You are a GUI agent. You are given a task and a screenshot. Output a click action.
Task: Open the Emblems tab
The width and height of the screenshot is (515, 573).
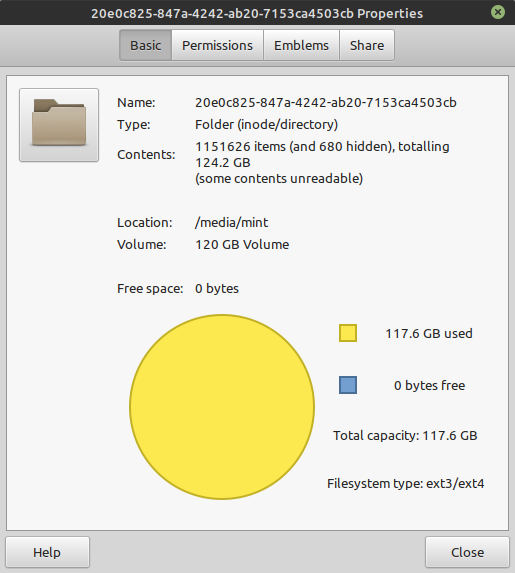click(302, 45)
